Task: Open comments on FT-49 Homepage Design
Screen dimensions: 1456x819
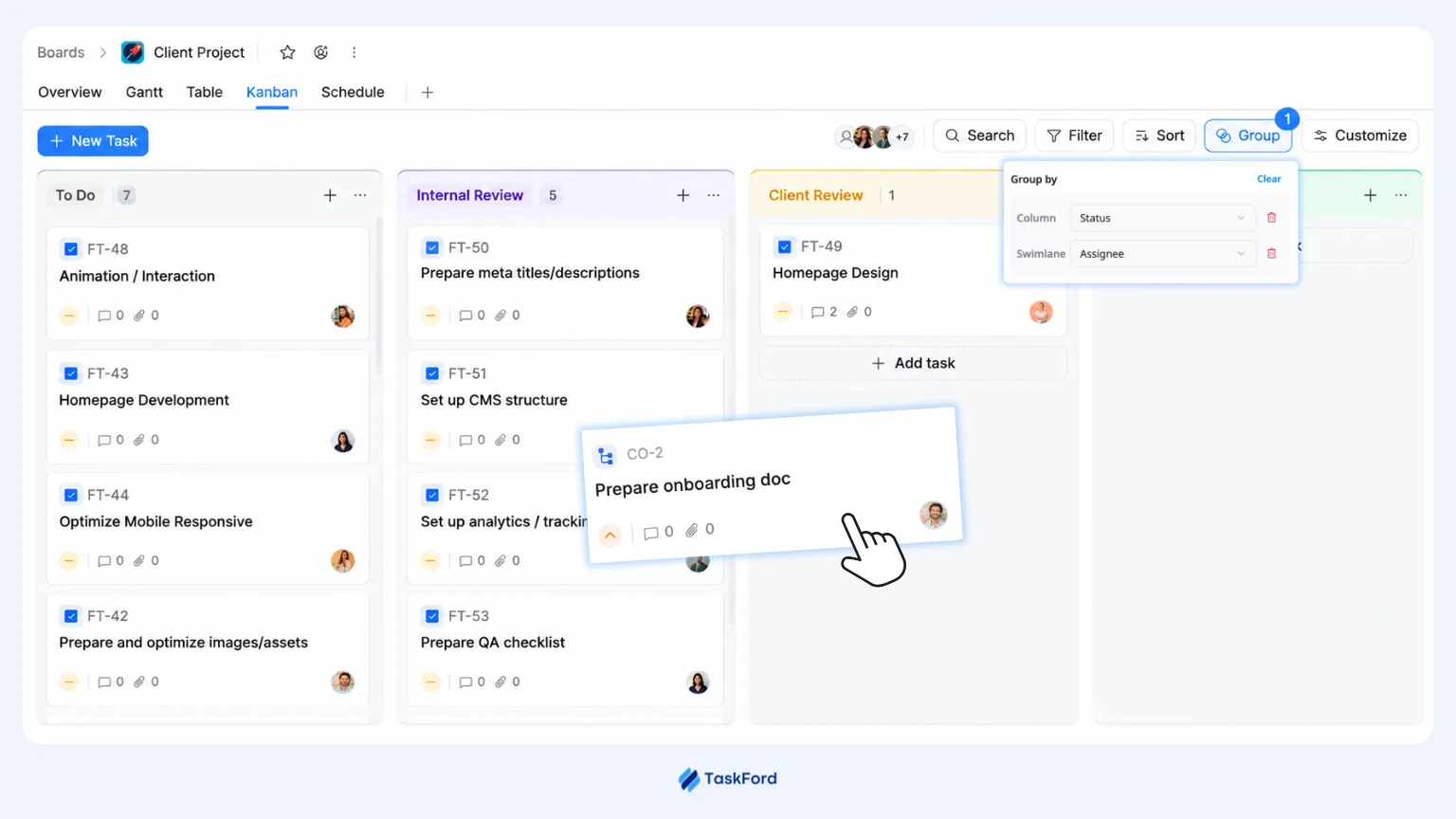Action: point(824,312)
